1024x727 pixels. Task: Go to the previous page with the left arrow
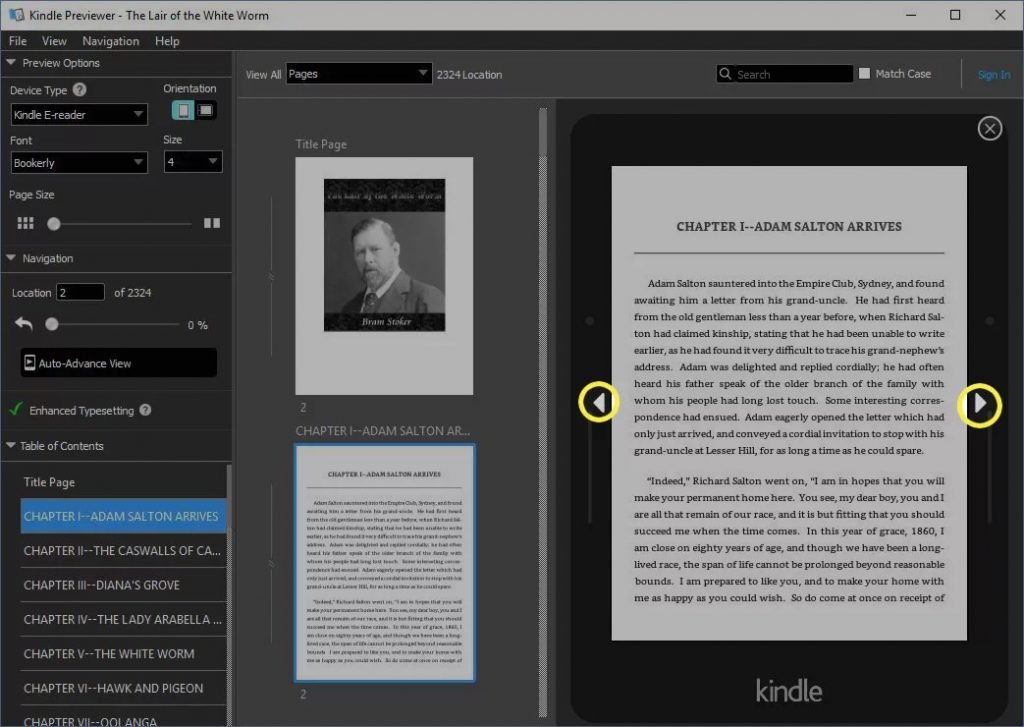click(x=598, y=402)
